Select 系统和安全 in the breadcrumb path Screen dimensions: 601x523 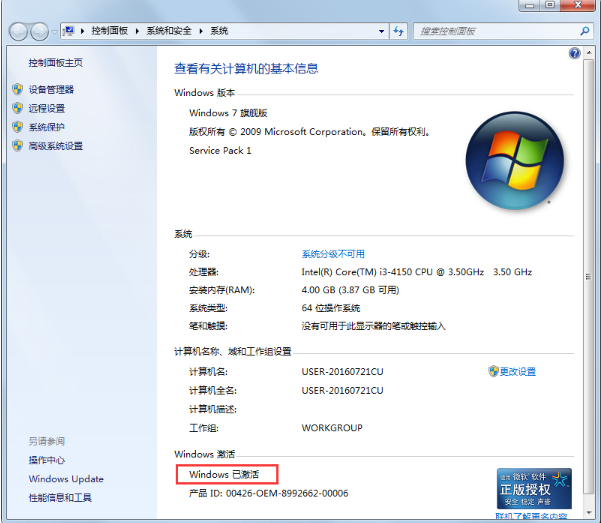click(170, 31)
